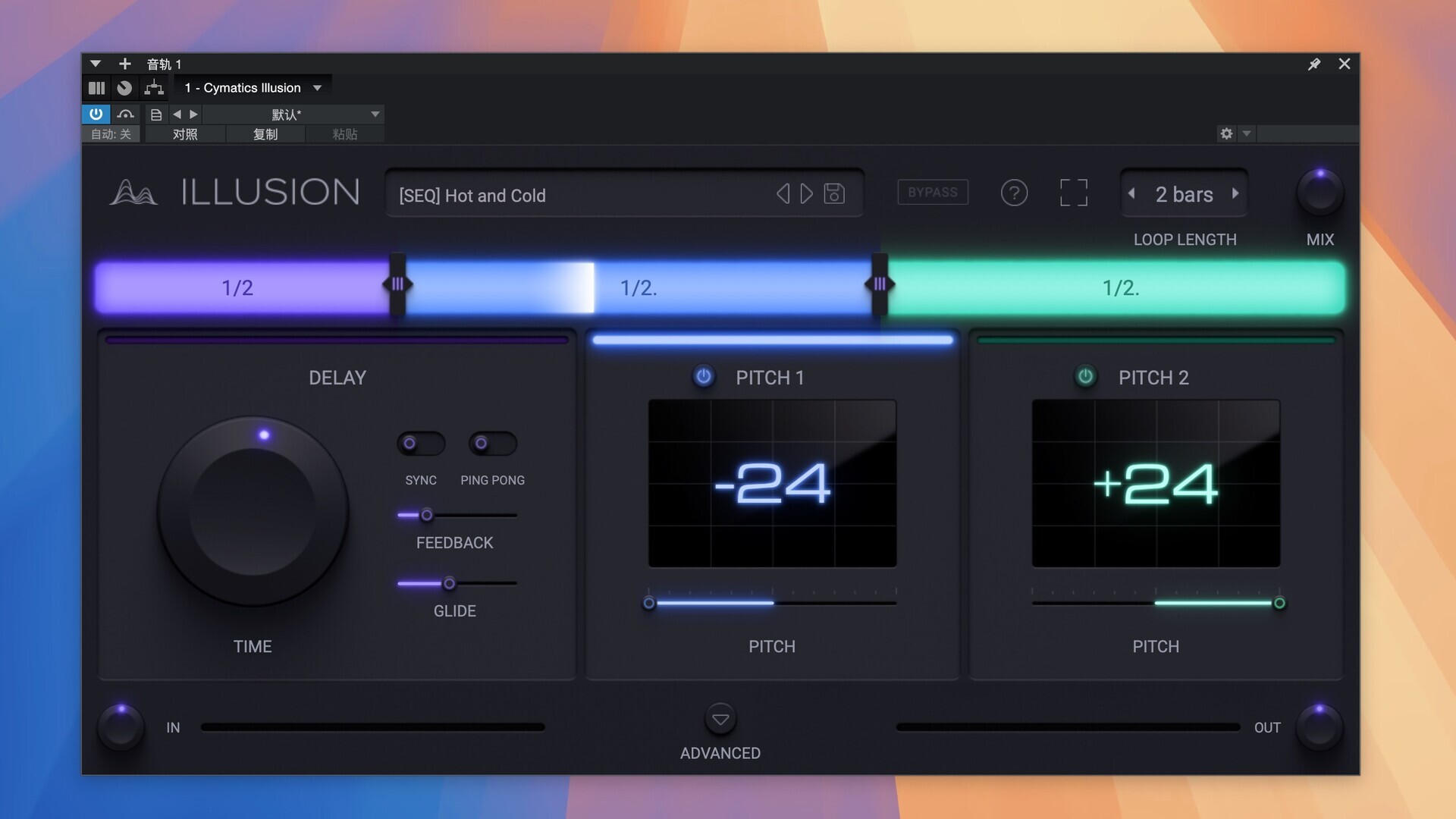Click the first sequence divider handle
The image size is (1456, 819).
click(x=397, y=284)
